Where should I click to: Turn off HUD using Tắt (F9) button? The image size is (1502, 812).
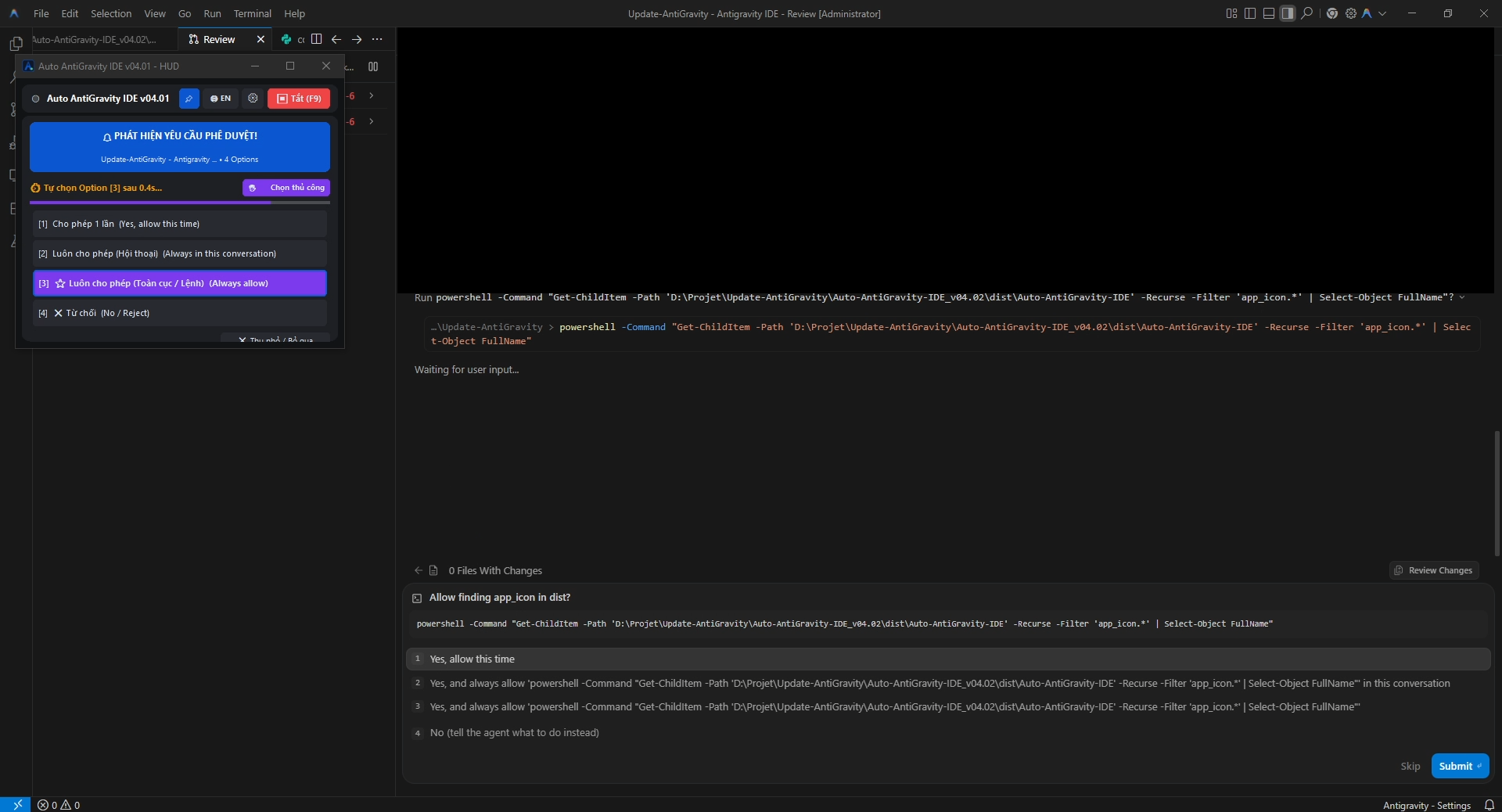299,99
